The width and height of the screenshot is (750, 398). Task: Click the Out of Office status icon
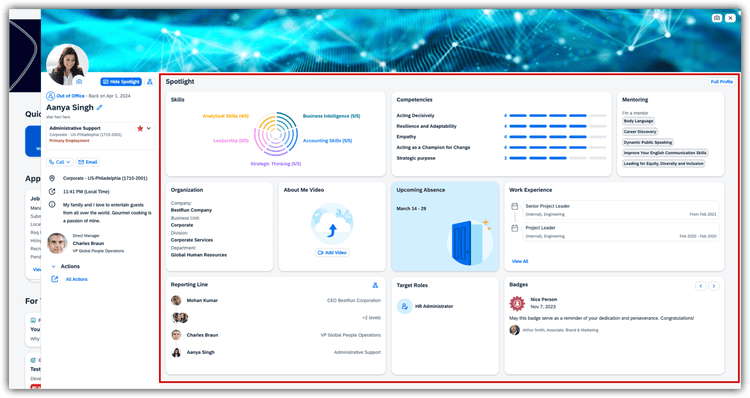(50, 96)
